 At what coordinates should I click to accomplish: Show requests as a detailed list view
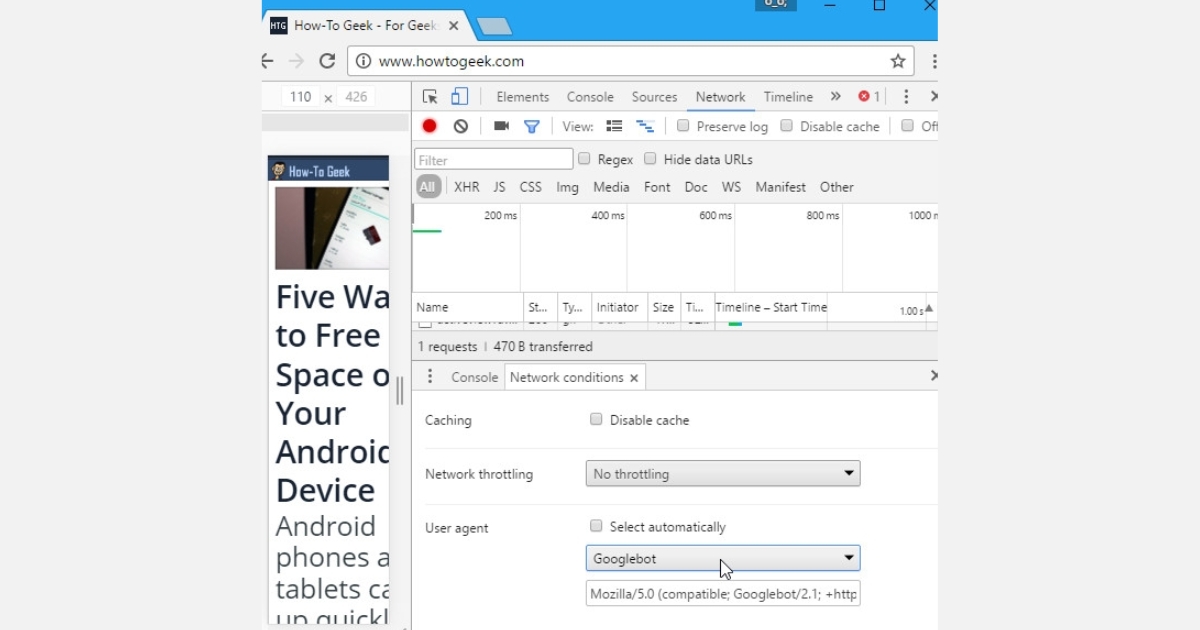tap(614, 126)
